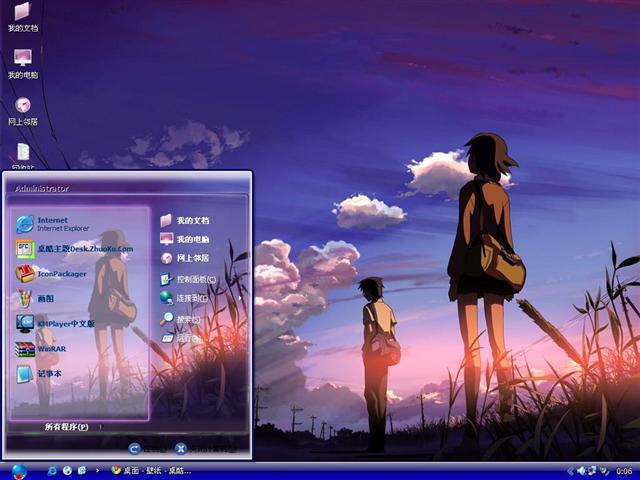The image size is (640, 480).
Task: Open 我的文档 in Start menu right column
Action: point(184,220)
